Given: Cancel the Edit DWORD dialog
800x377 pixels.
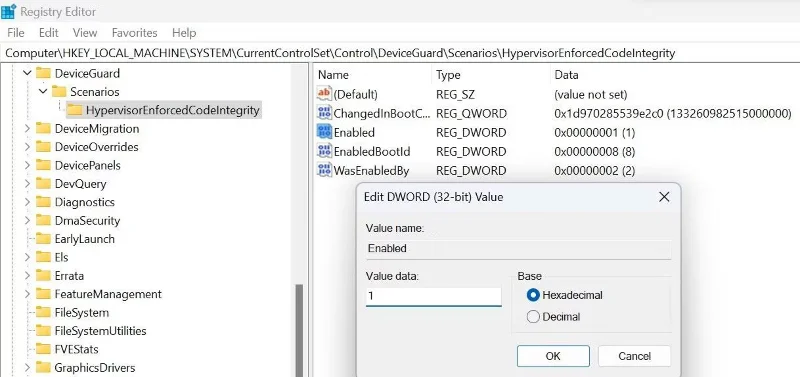Looking at the screenshot, I should pyautogui.click(x=635, y=356).
